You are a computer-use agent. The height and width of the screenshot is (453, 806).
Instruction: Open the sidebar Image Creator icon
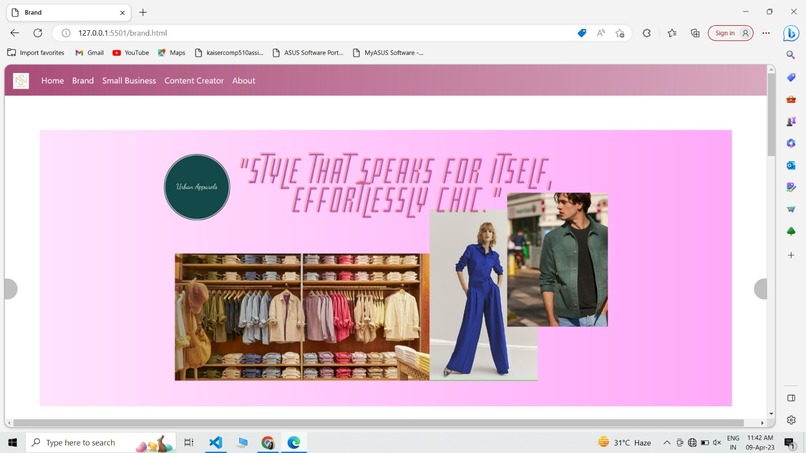pos(791,187)
